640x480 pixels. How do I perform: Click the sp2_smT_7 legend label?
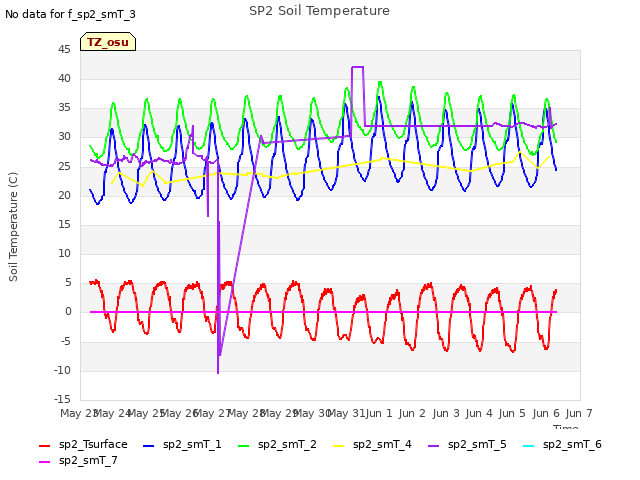(88, 460)
